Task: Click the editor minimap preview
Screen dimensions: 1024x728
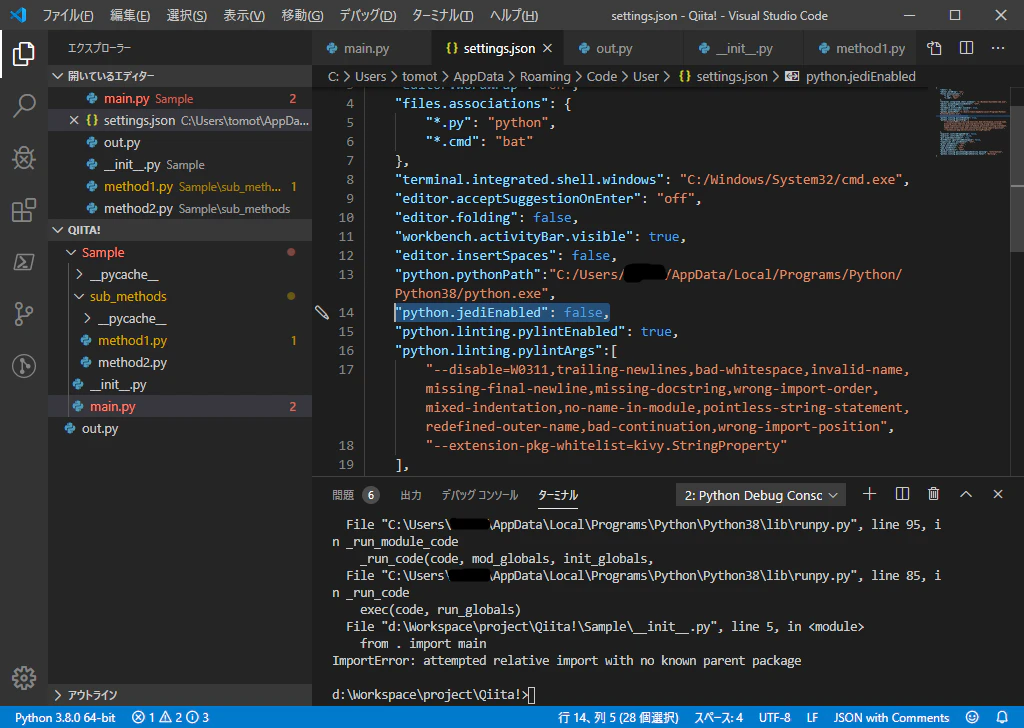Action: [973, 123]
